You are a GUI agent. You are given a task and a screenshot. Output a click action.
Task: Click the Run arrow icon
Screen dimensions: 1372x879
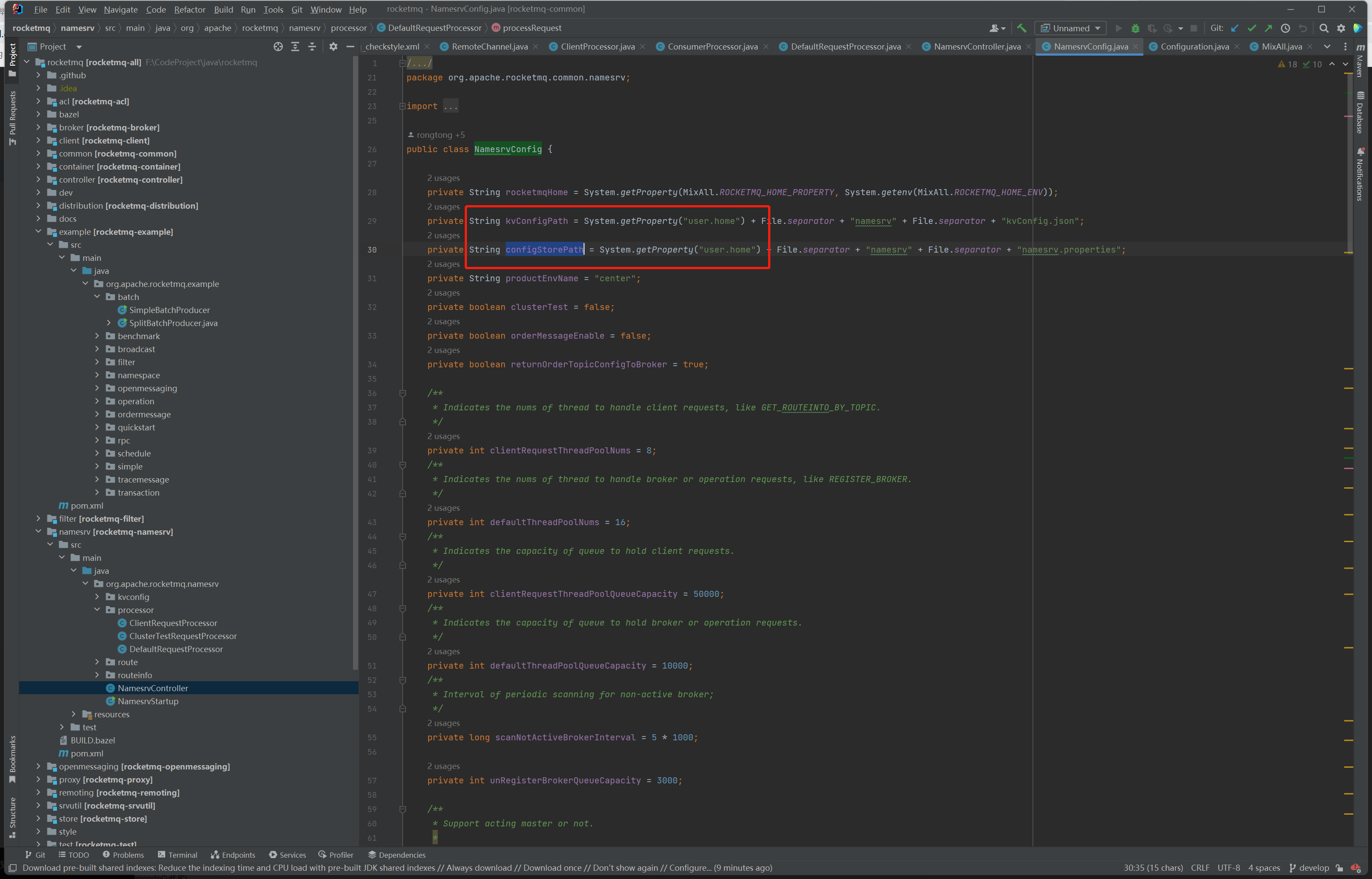[1119, 28]
